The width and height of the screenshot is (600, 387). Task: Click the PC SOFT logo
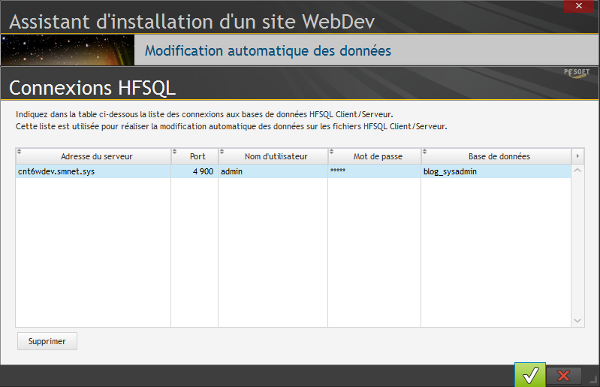576,73
